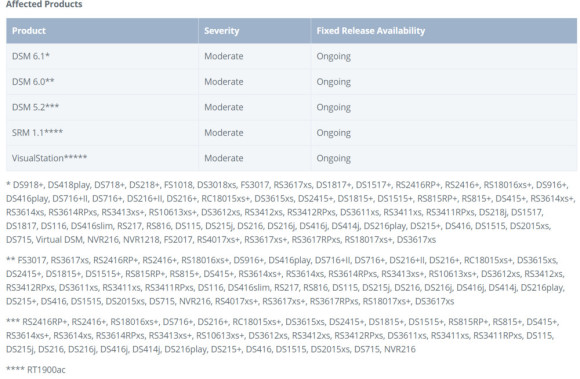Viewport: 580px width, 379px height.
Task: Click Ongoing status for DSM 5.2
Action: [x=333, y=108]
